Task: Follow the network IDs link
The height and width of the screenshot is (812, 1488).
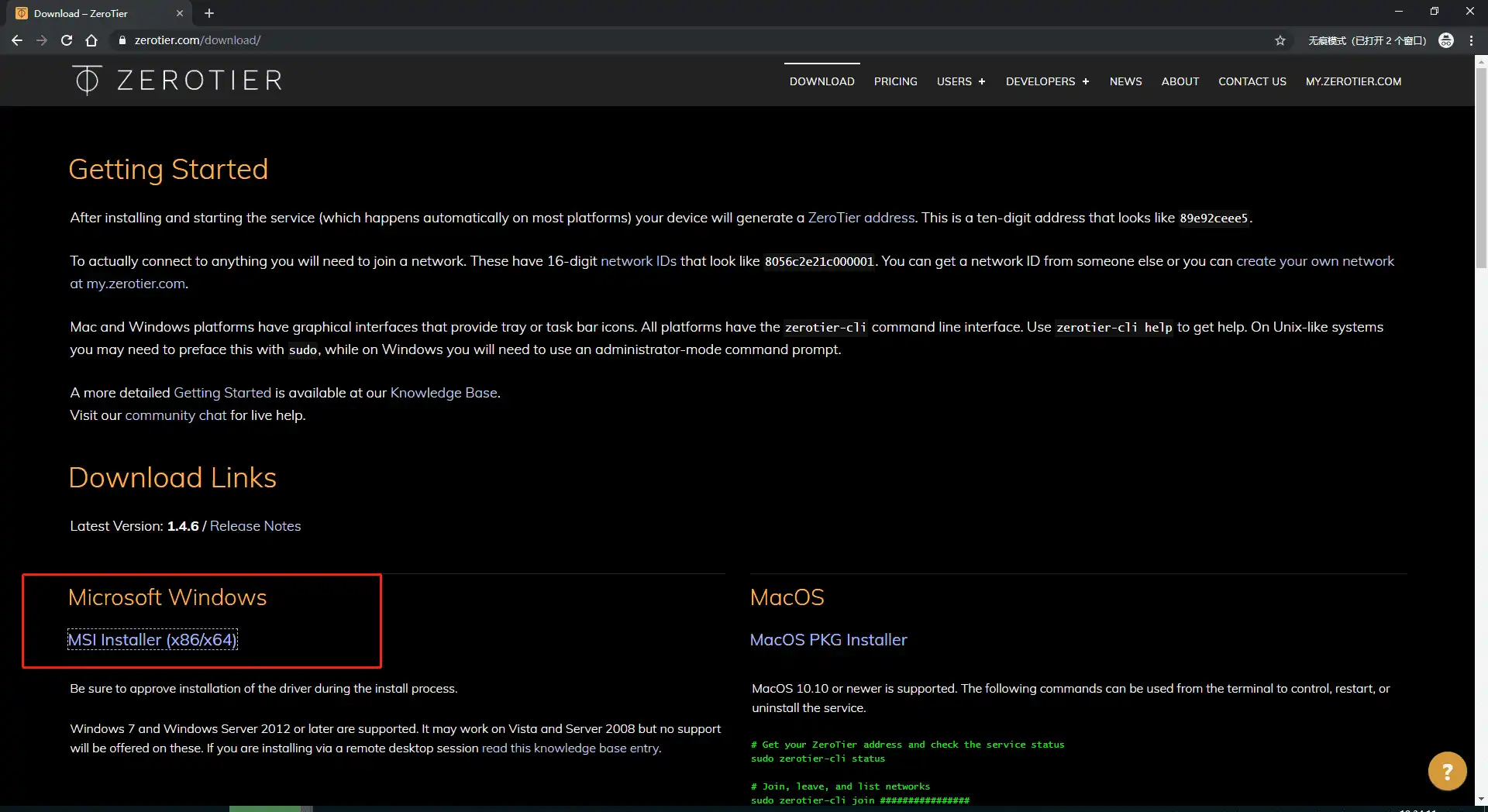Action: [639, 261]
